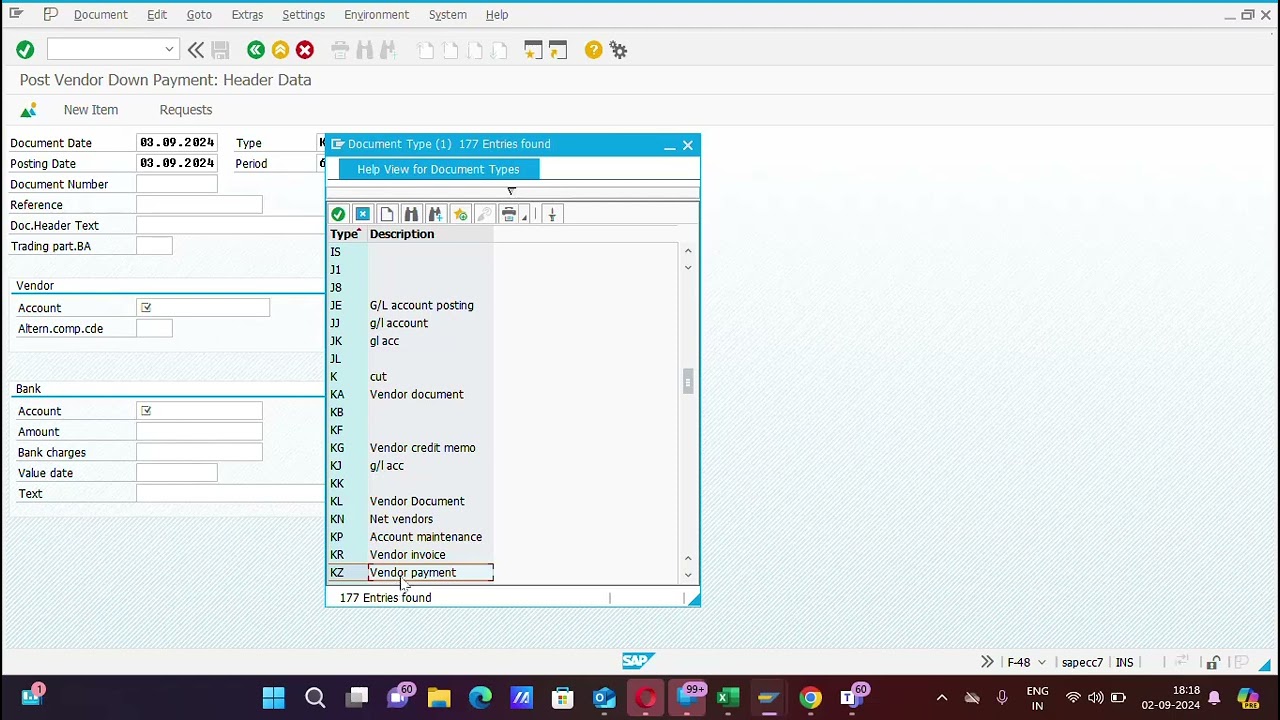This screenshot has height=720, width=1280.
Task: Click the Requests button
Action: click(x=185, y=110)
